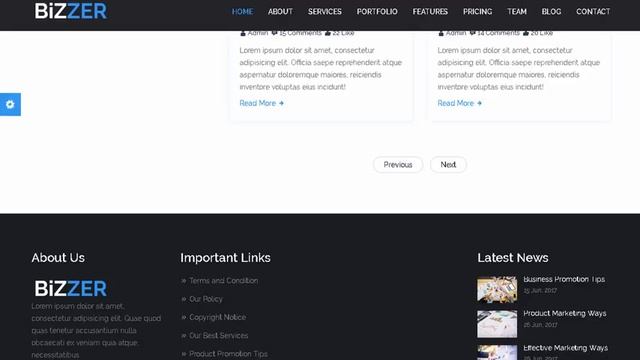Screen dimensions: 640x360
Task: Open the Our Best Services link
Action: coord(218,336)
